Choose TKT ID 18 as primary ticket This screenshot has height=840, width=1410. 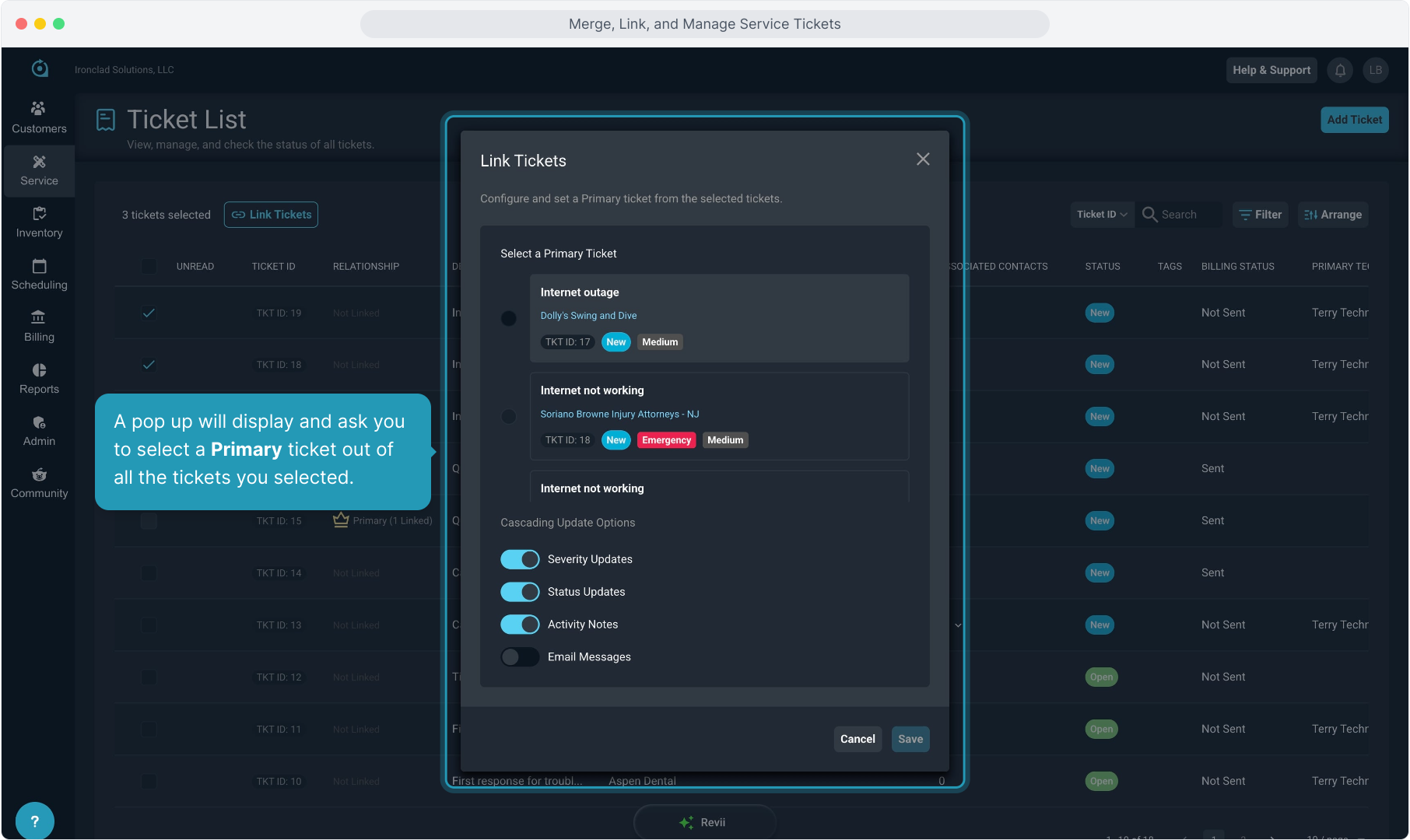point(509,417)
